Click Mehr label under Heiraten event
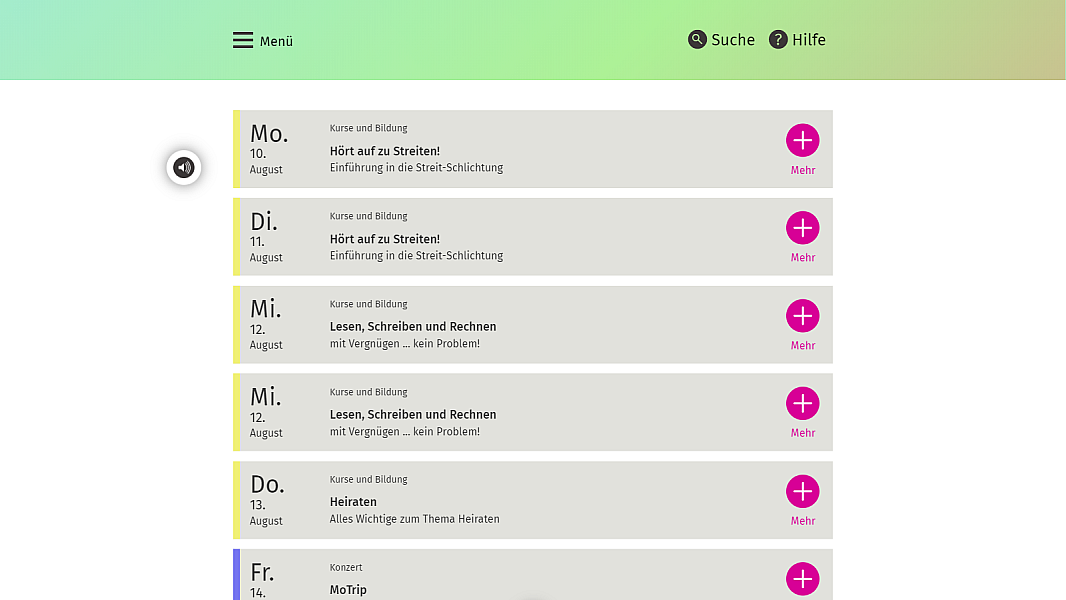The height and width of the screenshot is (600, 1066). click(802, 520)
